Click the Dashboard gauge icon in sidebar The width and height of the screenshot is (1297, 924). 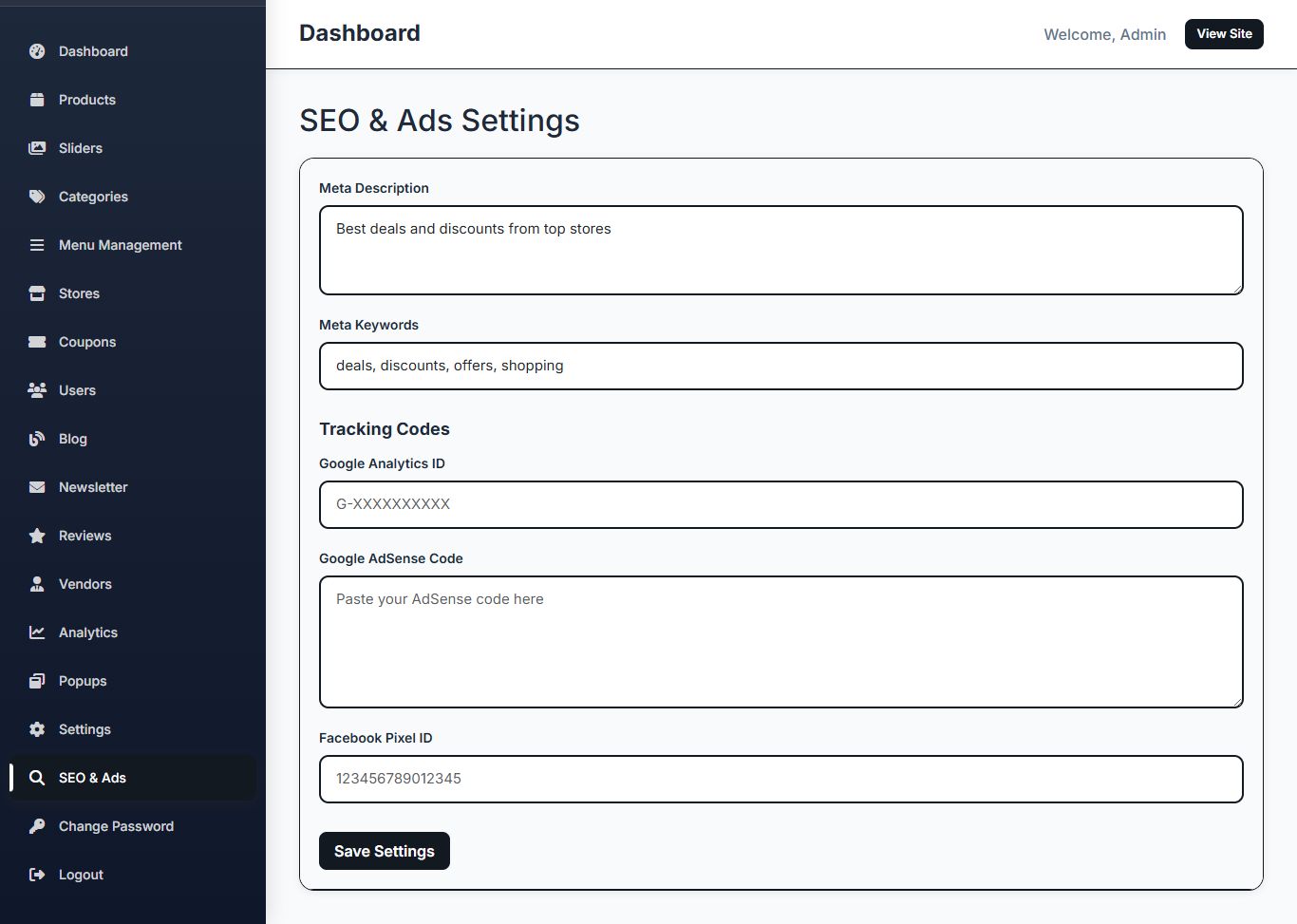point(37,51)
